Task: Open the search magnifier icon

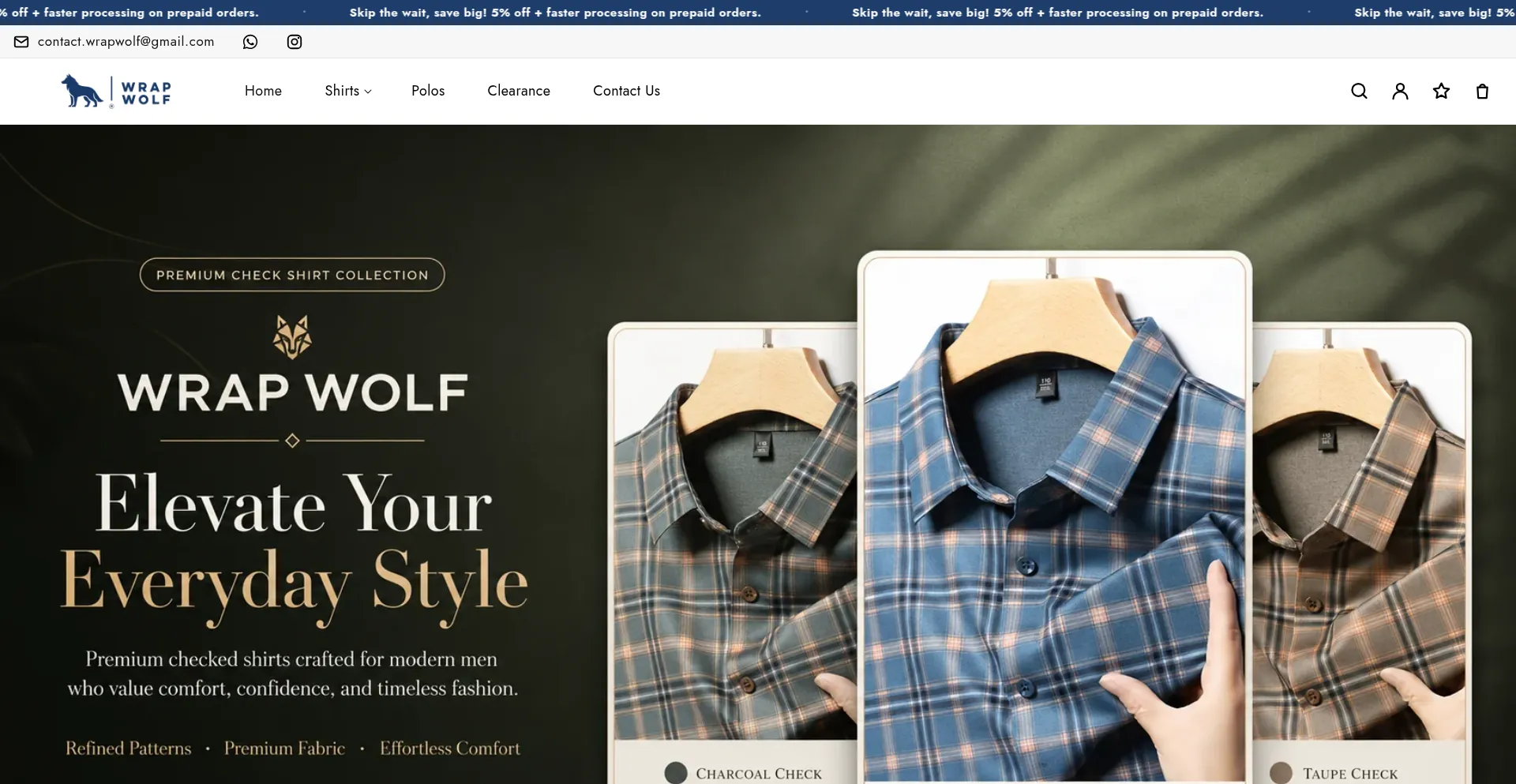Action: pos(1359,91)
